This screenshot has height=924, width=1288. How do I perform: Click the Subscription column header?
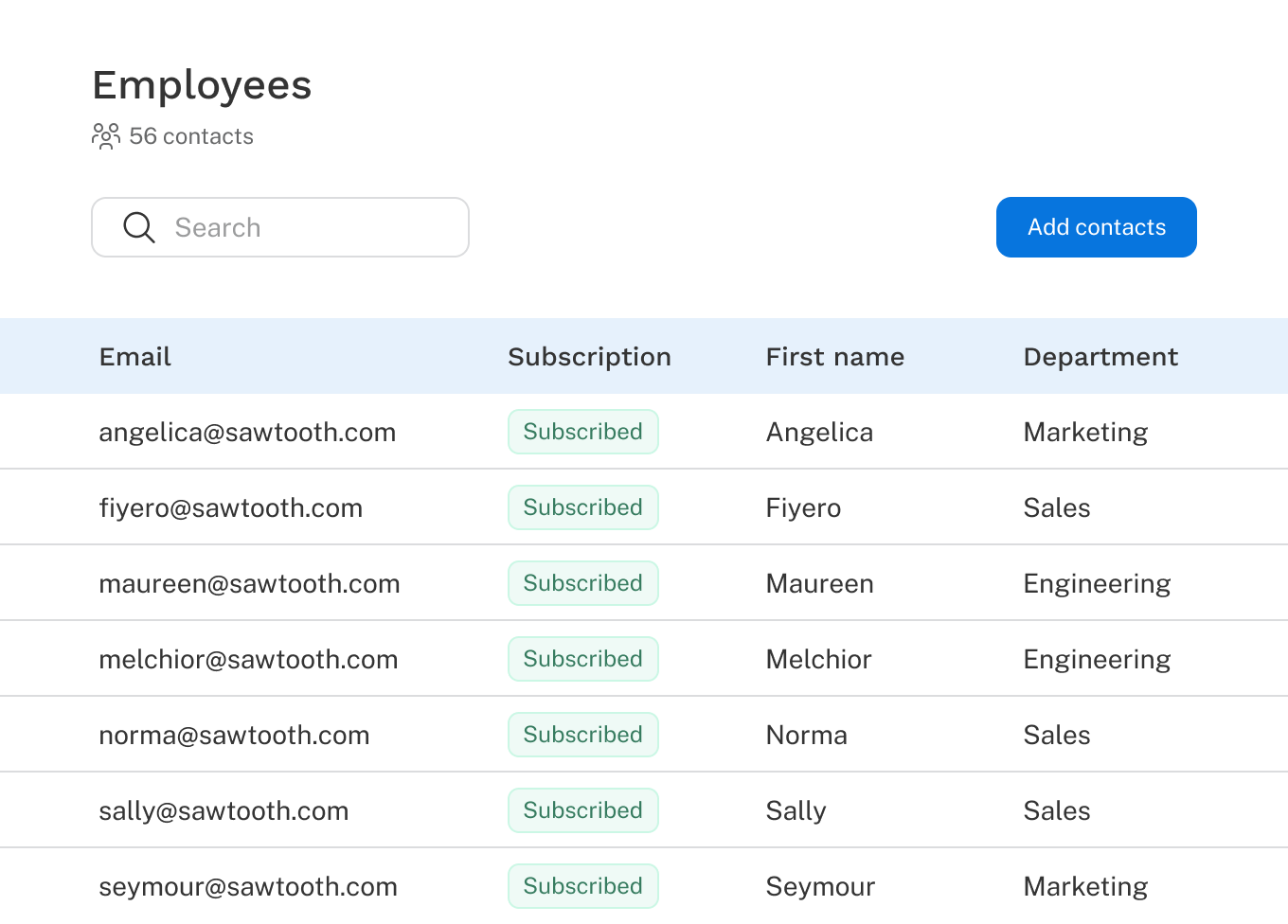click(x=589, y=357)
